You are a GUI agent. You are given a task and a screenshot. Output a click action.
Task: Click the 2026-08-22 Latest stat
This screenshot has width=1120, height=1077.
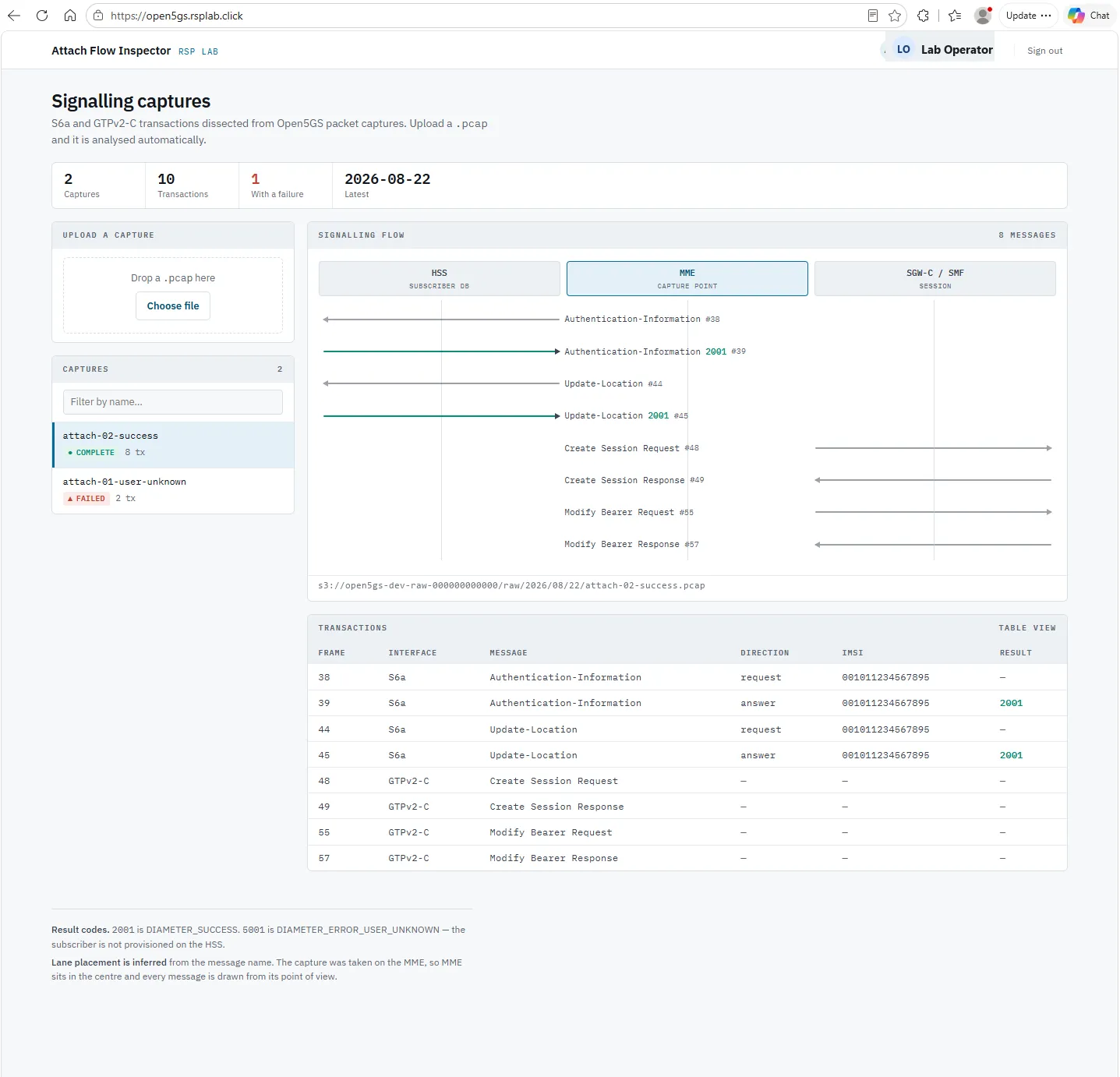click(x=387, y=185)
